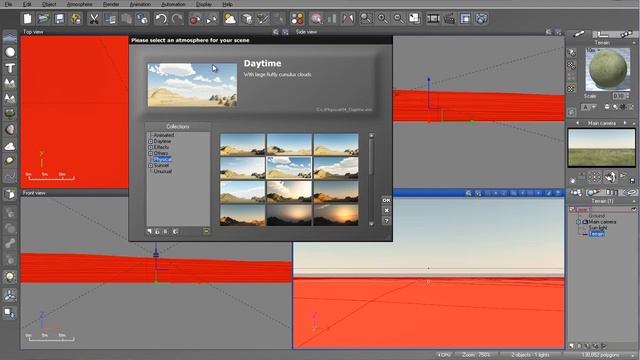Screen dimensions: 640x360
Task: Click the atmosphere thumbnail scrollbar
Action: point(371,180)
